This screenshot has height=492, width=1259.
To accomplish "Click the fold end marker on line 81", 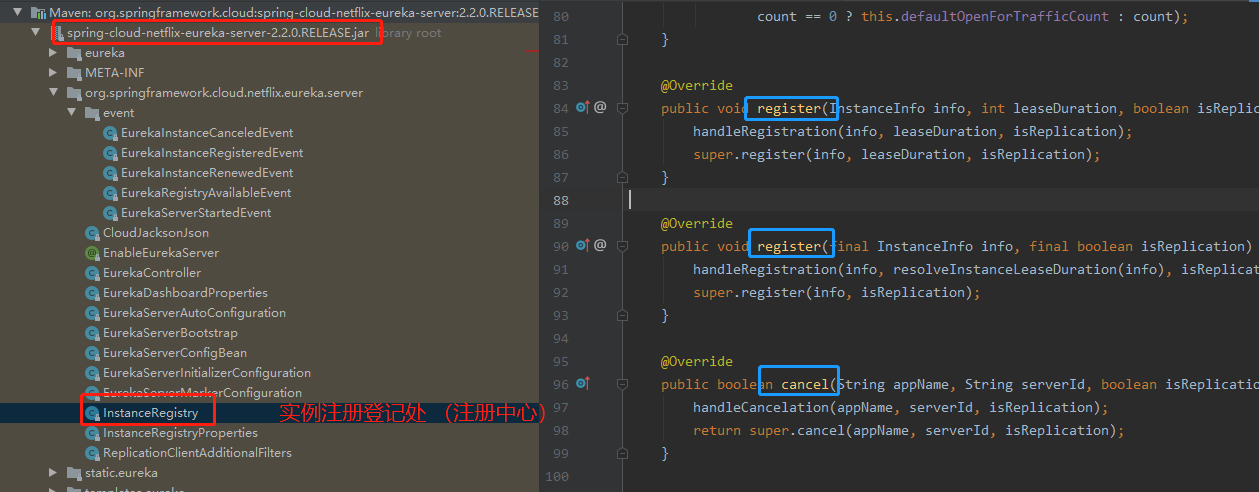I will click(x=622, y=39).
